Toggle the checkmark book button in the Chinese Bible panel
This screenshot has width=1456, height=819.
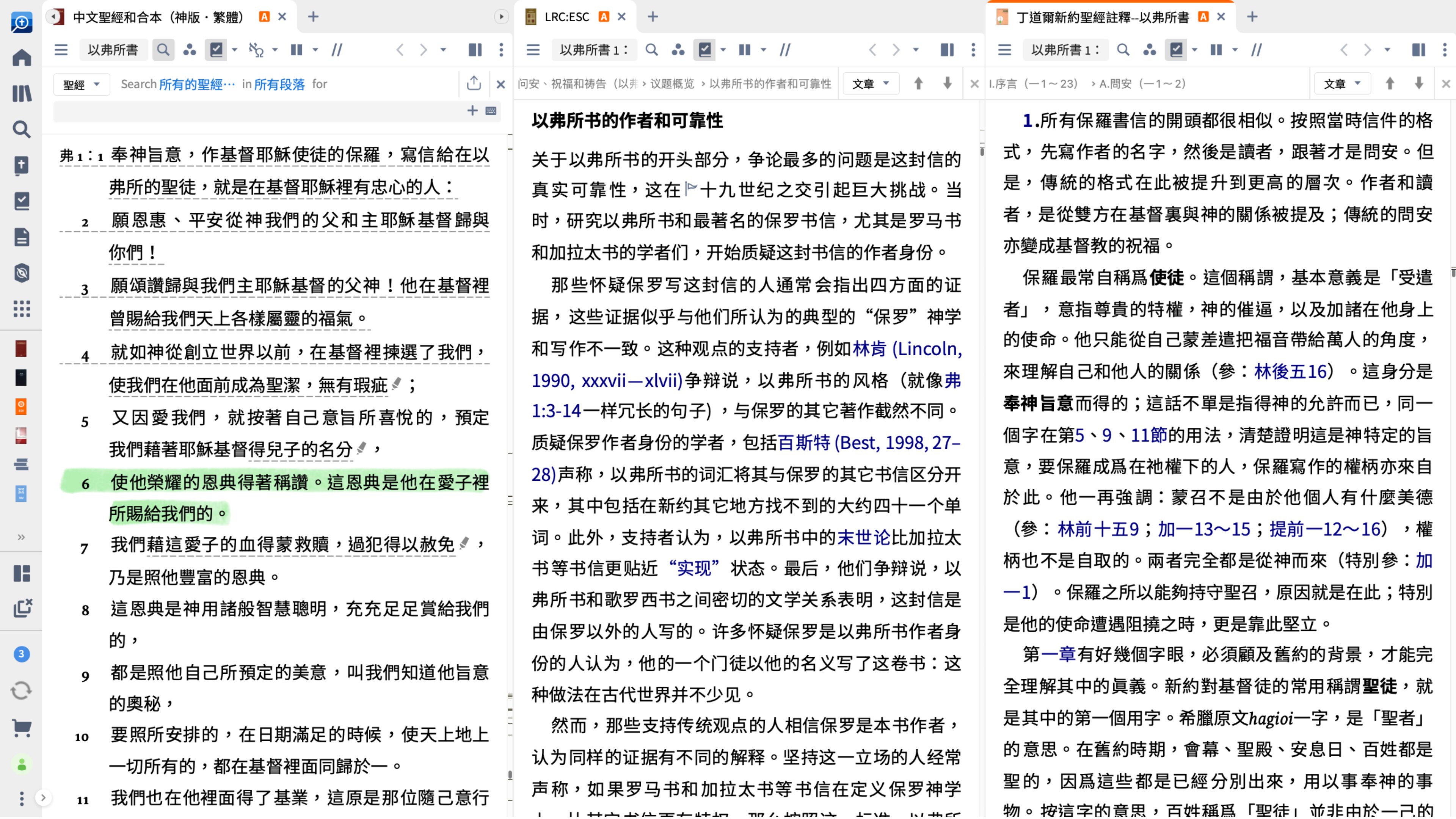[216, 50]
